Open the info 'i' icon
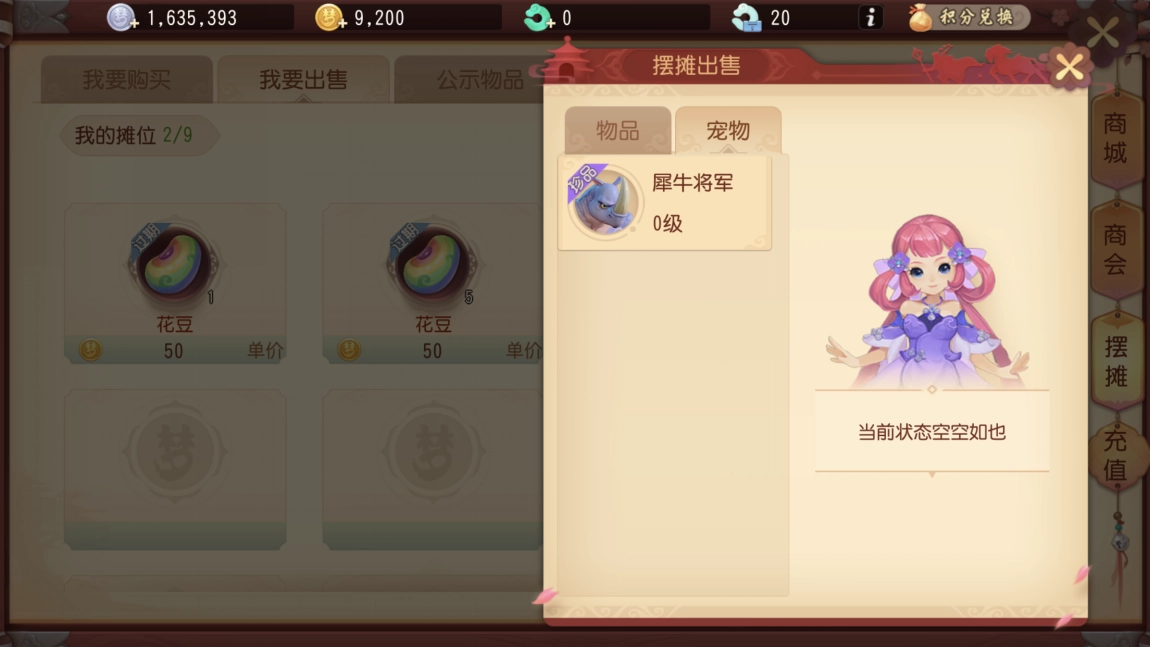Viewport: 1150px width, 647px height. point(871,17)
